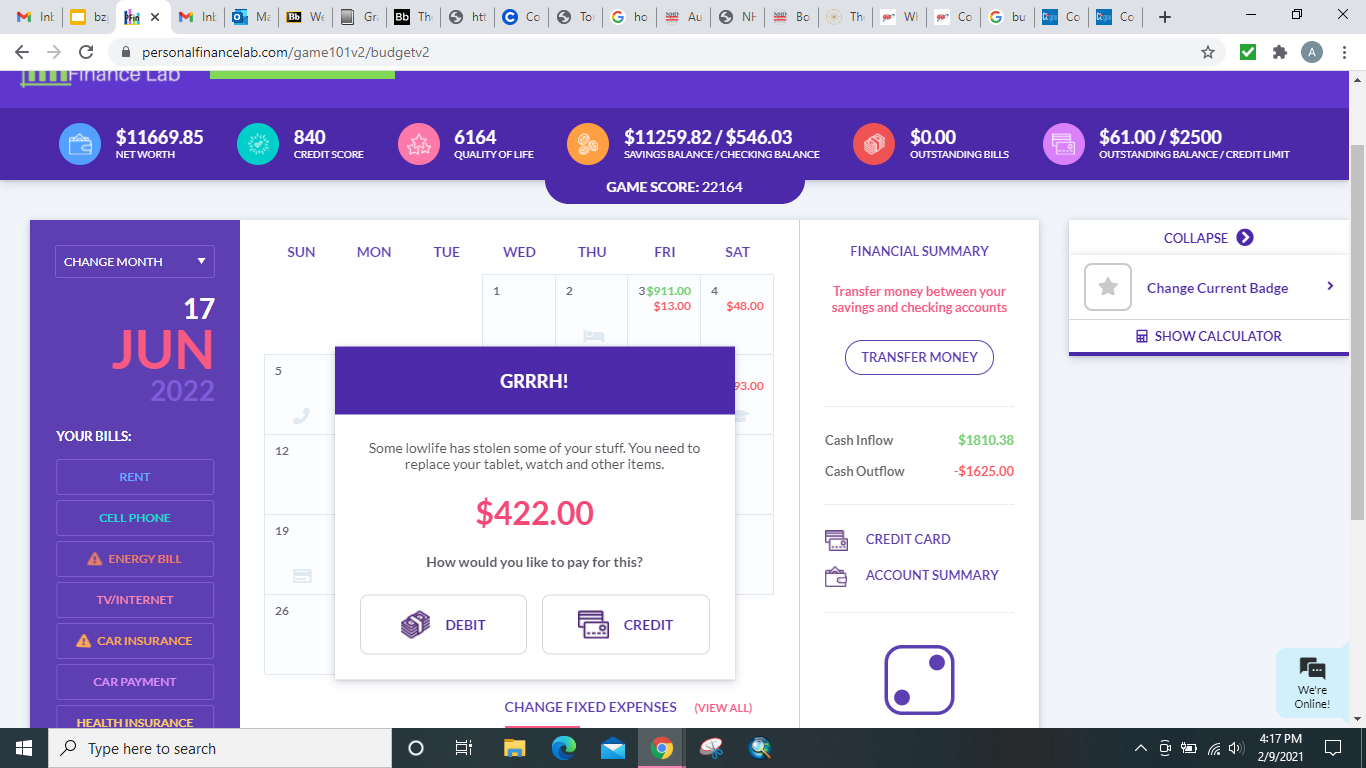Collapse the right panel with the chevron

[x=1244, y=238]
